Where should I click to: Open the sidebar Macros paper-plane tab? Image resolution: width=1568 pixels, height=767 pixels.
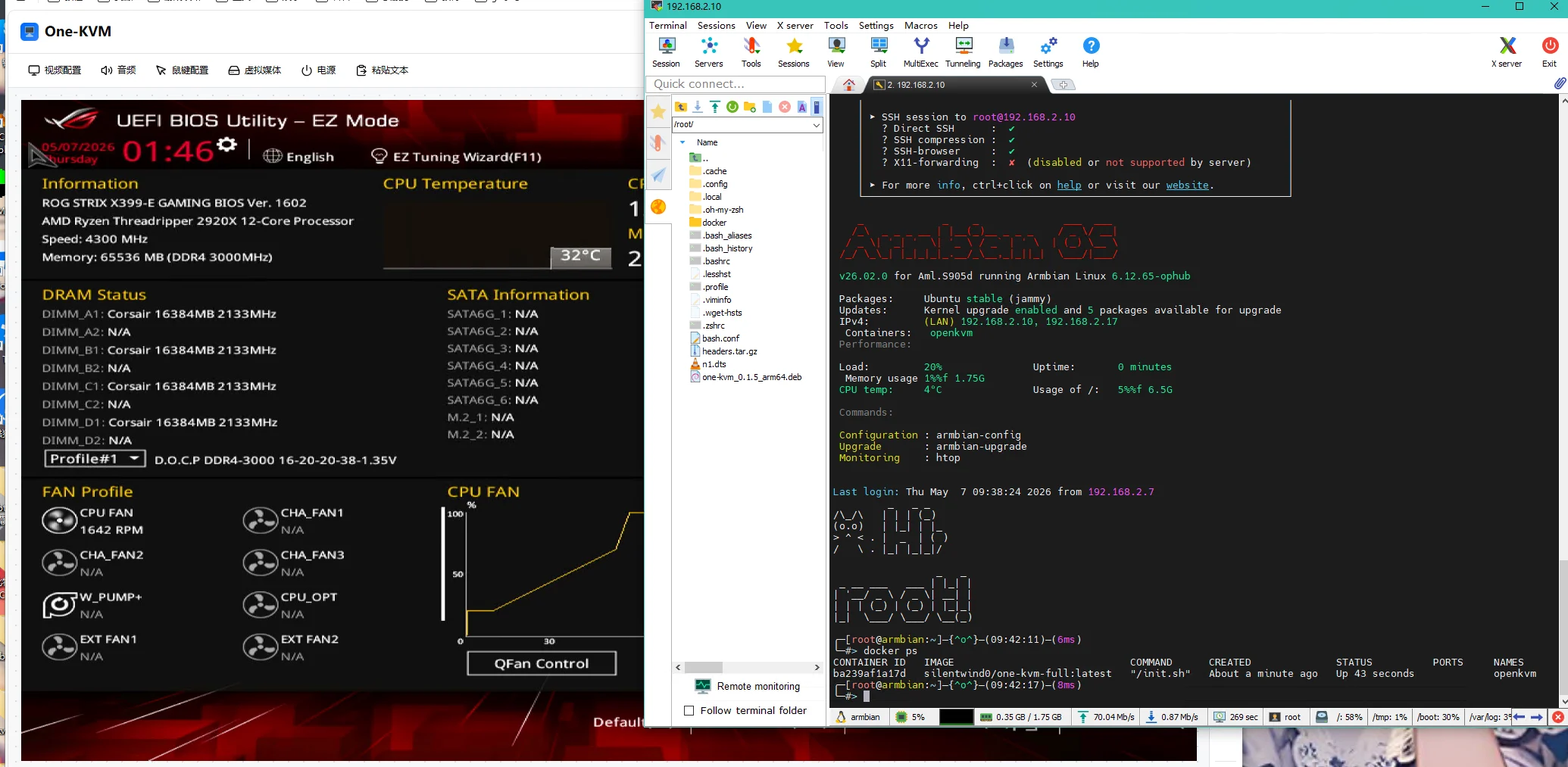[x=659, y=175]
